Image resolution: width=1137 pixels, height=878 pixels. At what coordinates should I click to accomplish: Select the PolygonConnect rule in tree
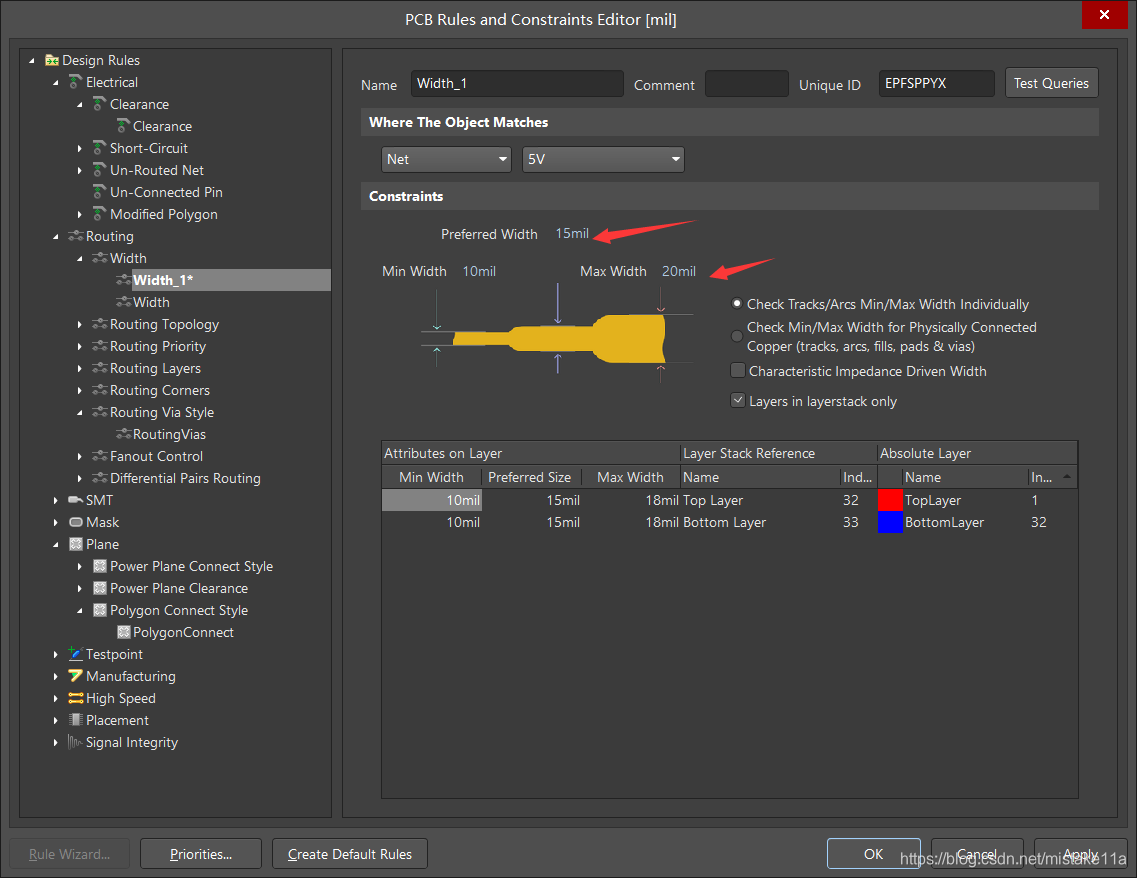[x=183, y=633]
